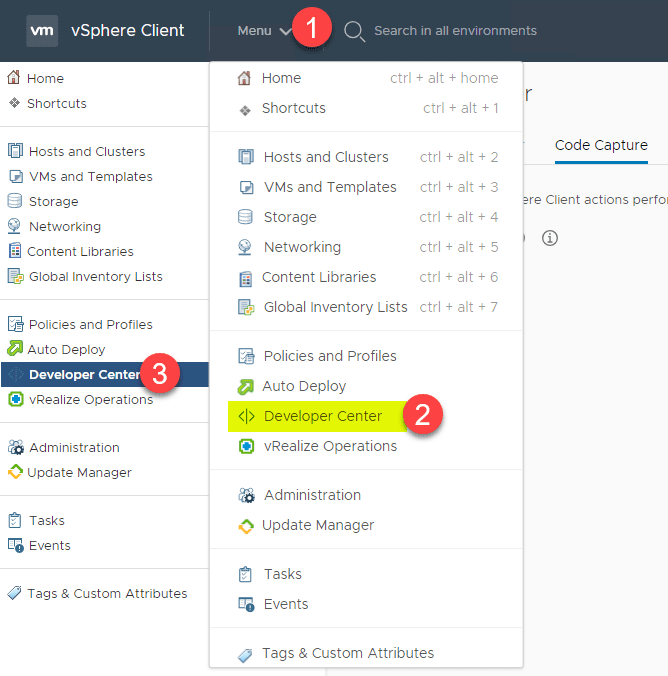Image resolution: width=668 pixels, height=676 pixels.
Task: Choose Home in the dropdown menu
Action: 367,78
